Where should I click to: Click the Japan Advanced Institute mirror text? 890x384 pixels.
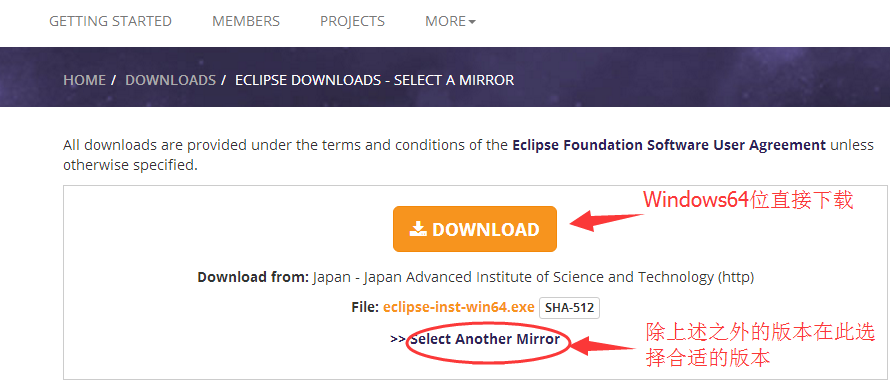pyautogui.click(x=532, y=277)
